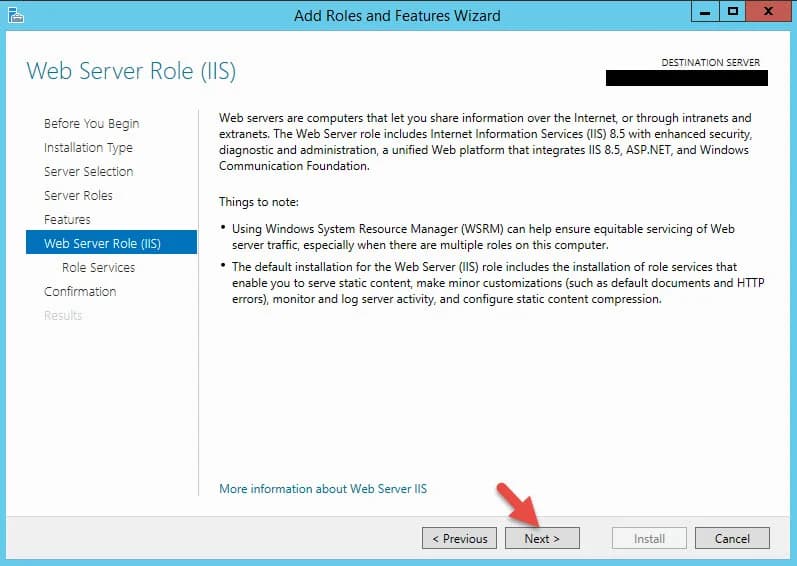Click the 'Add Roles and Features Wizard' title

click(x=397, y=15)
